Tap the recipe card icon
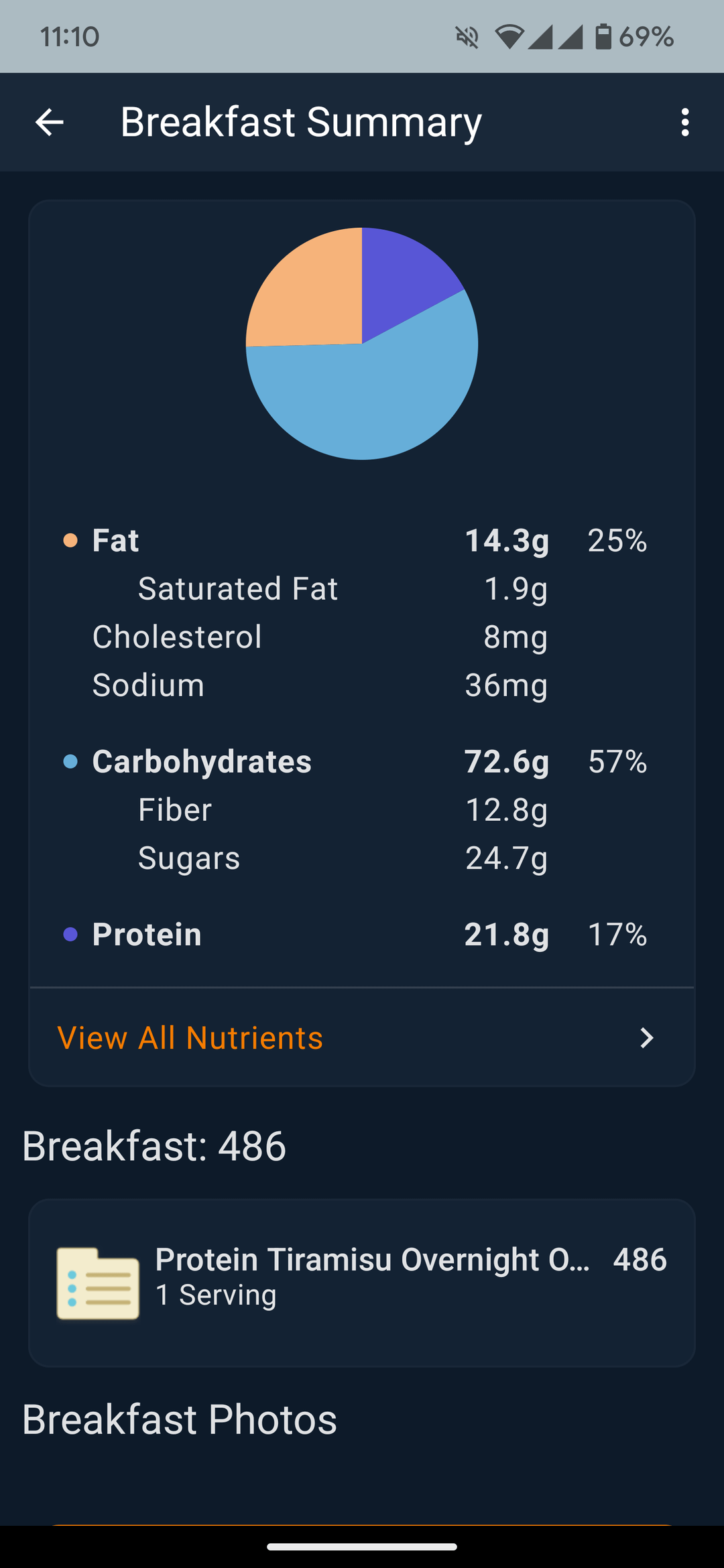Viewport: 724px width, 1568px height. (x=98, y=1283)
